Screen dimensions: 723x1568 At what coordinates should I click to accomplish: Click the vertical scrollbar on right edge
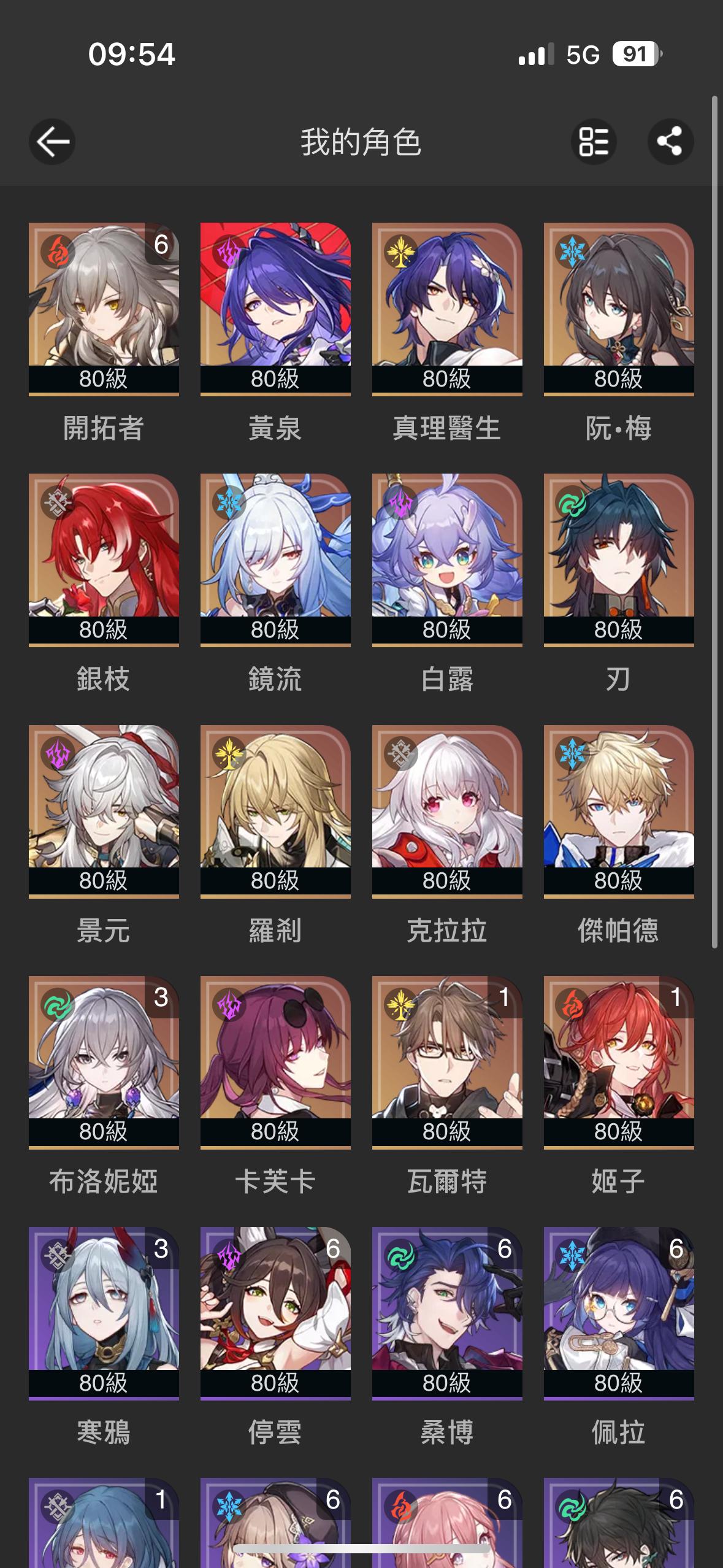point(714,521)
